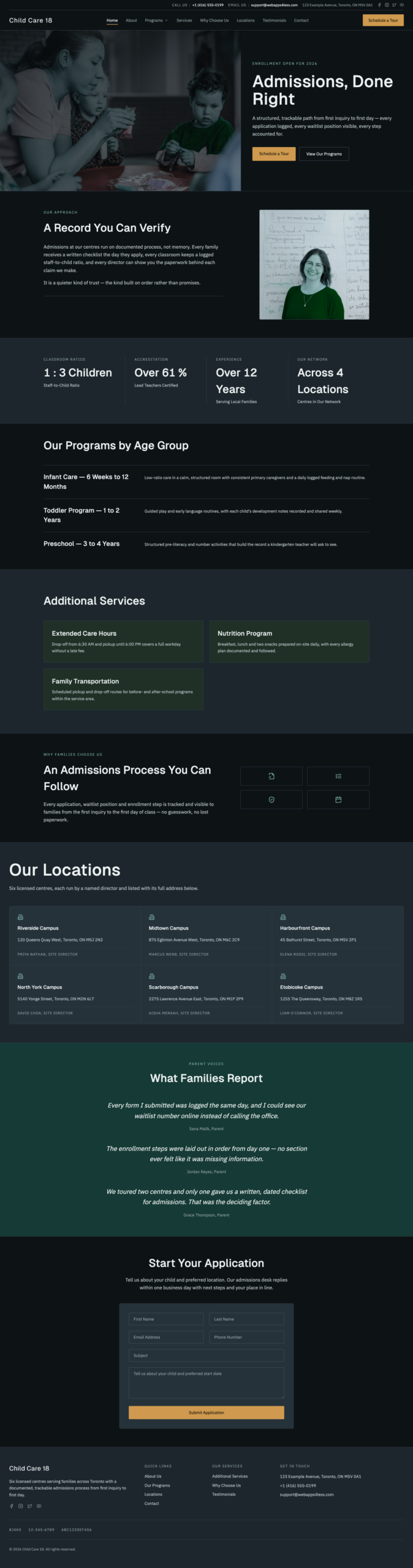Screen dimensions: 413x1568
Task: Open the Facebook icon in the top bar
Action: click(x=379, y=5)
